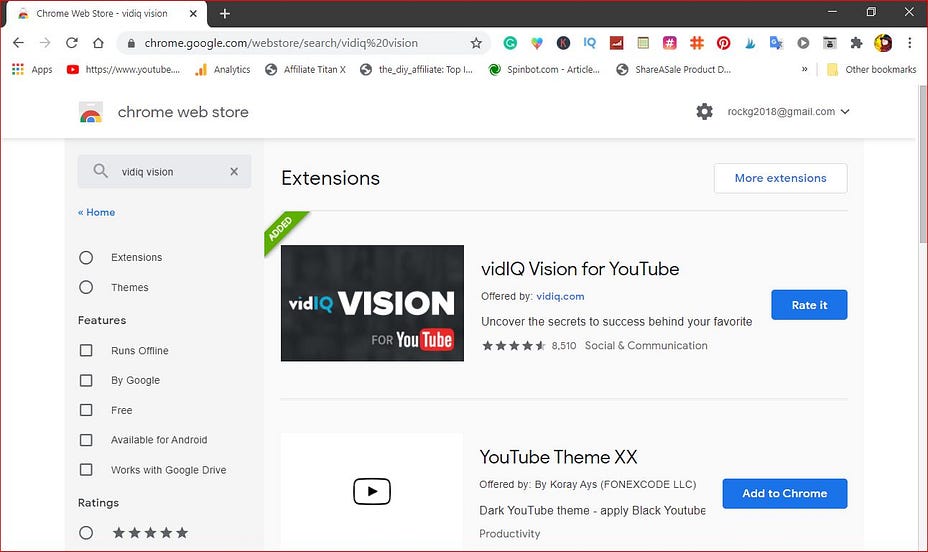Click the address bar URL

[x=281, y=43]
